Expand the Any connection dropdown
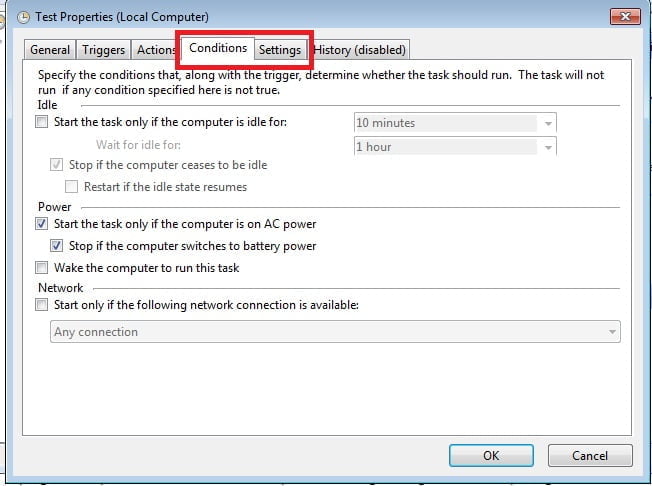This screenshot has height=486, width=652. (335, 331)
